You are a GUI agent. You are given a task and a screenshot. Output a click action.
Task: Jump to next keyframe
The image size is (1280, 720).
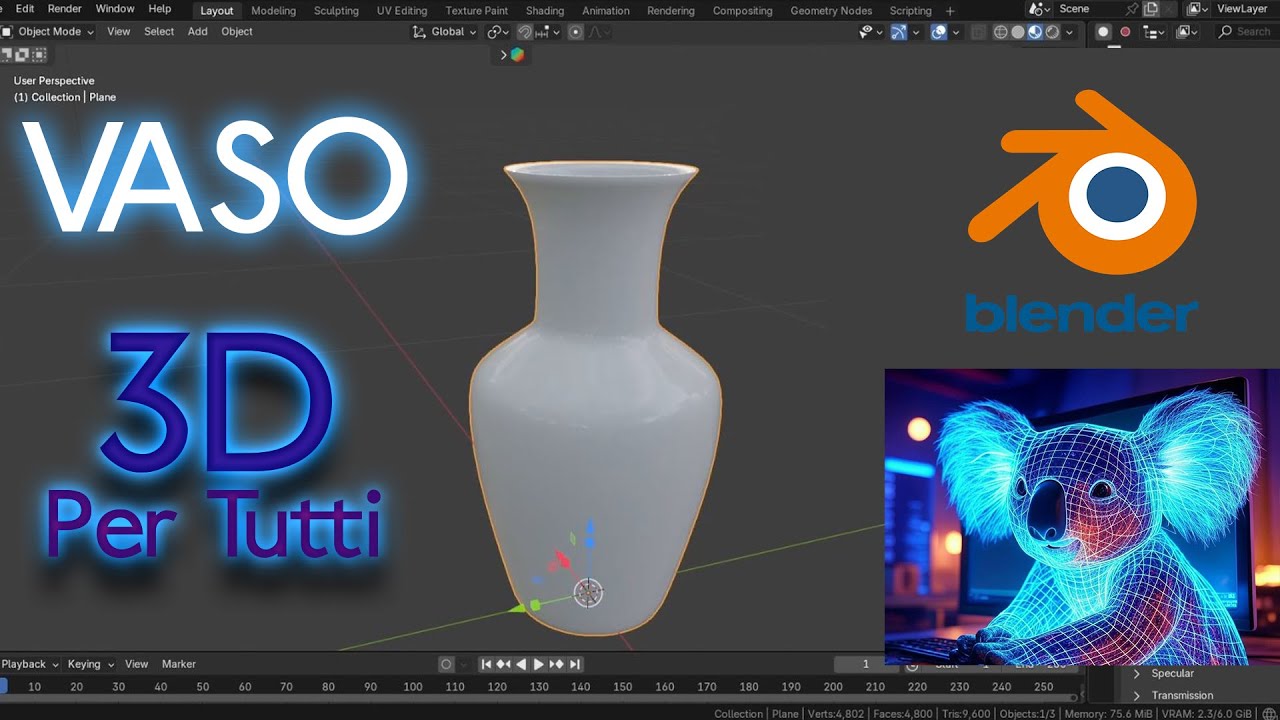pos(557,664)
